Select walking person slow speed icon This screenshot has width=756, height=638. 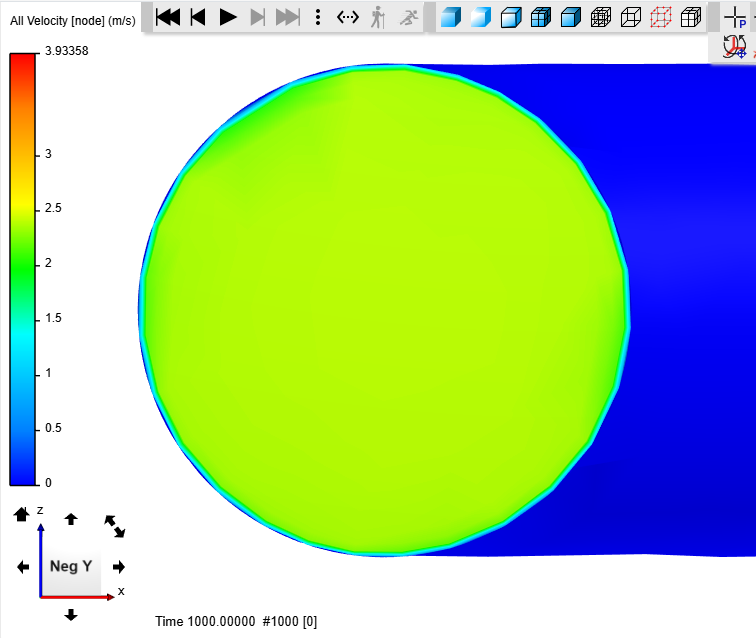pos(378,17)
